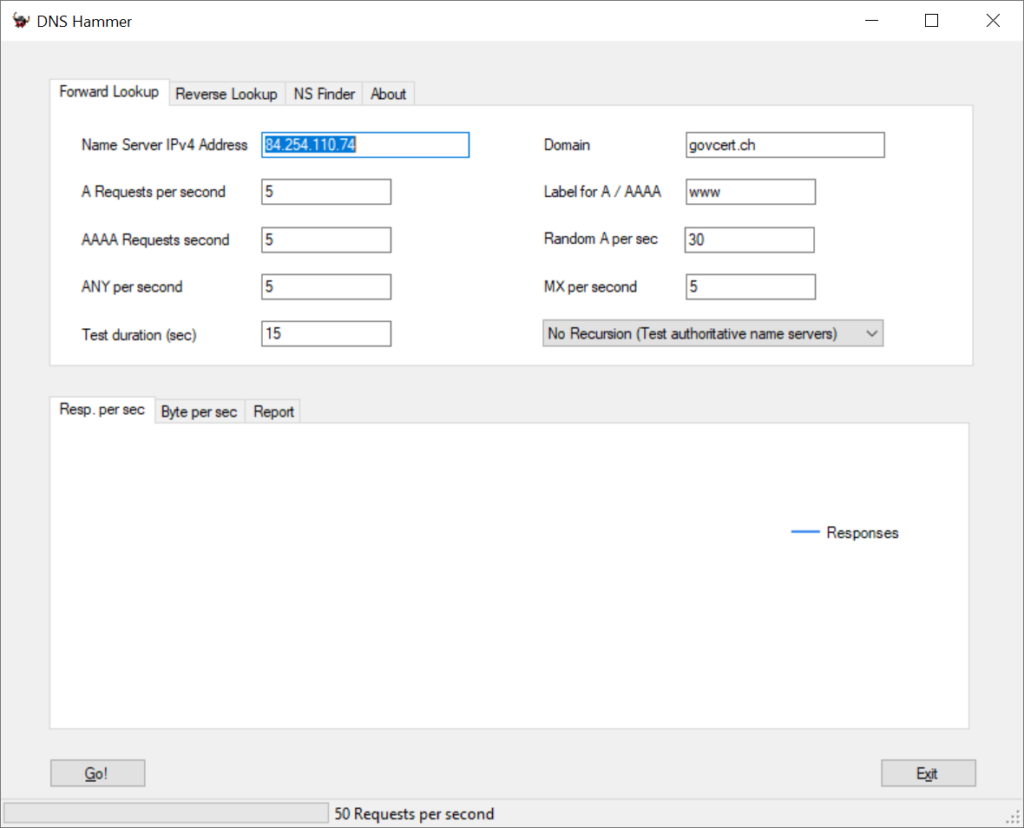Viewport: 1024px width, 828px height.
Task: Open the NS Finder tab
Action: [x=323, y=93]
